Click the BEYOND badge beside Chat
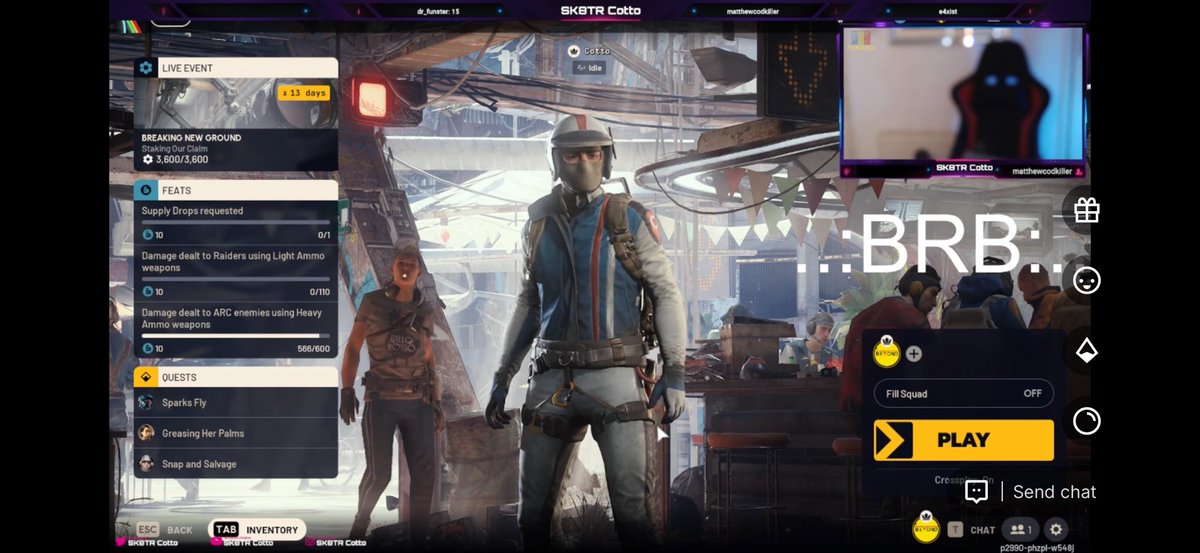The image size is (1200, 553). coord(926,528)
